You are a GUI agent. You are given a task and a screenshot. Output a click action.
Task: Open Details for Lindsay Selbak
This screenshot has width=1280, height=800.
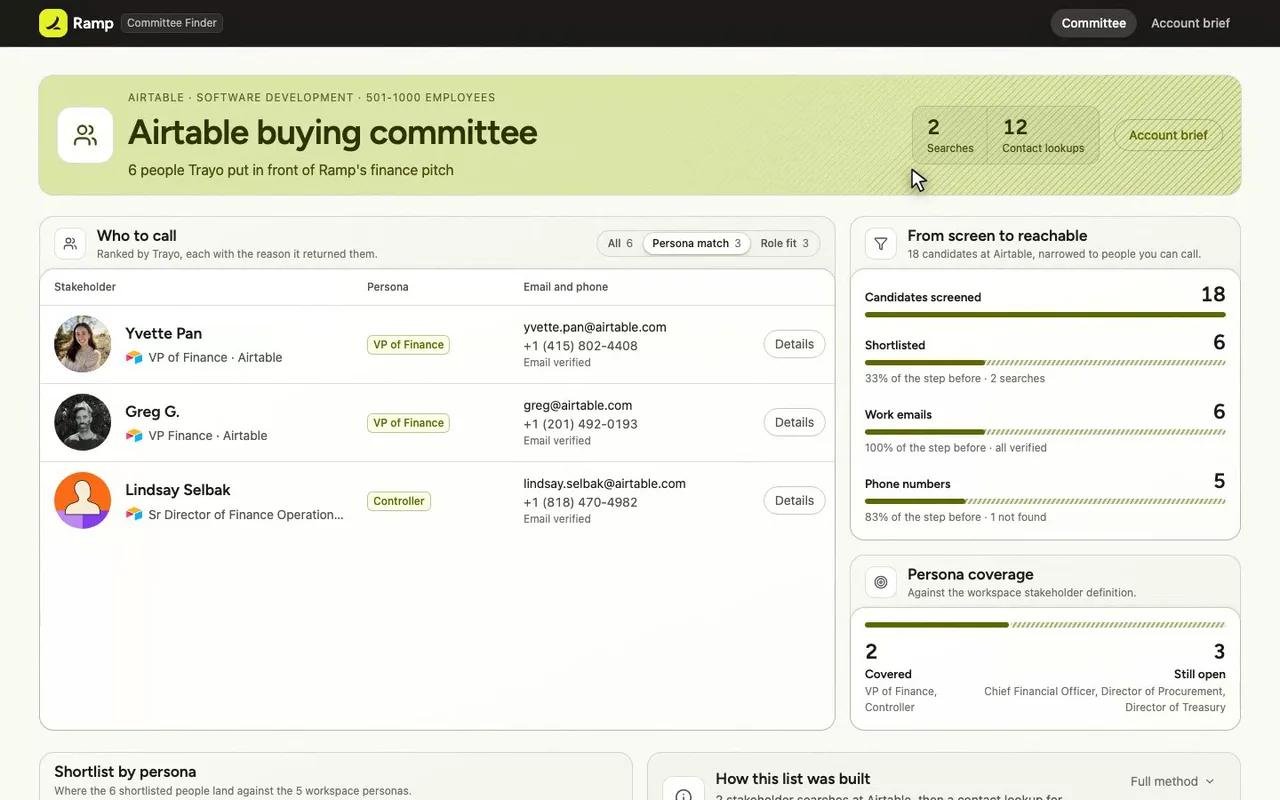794,500
